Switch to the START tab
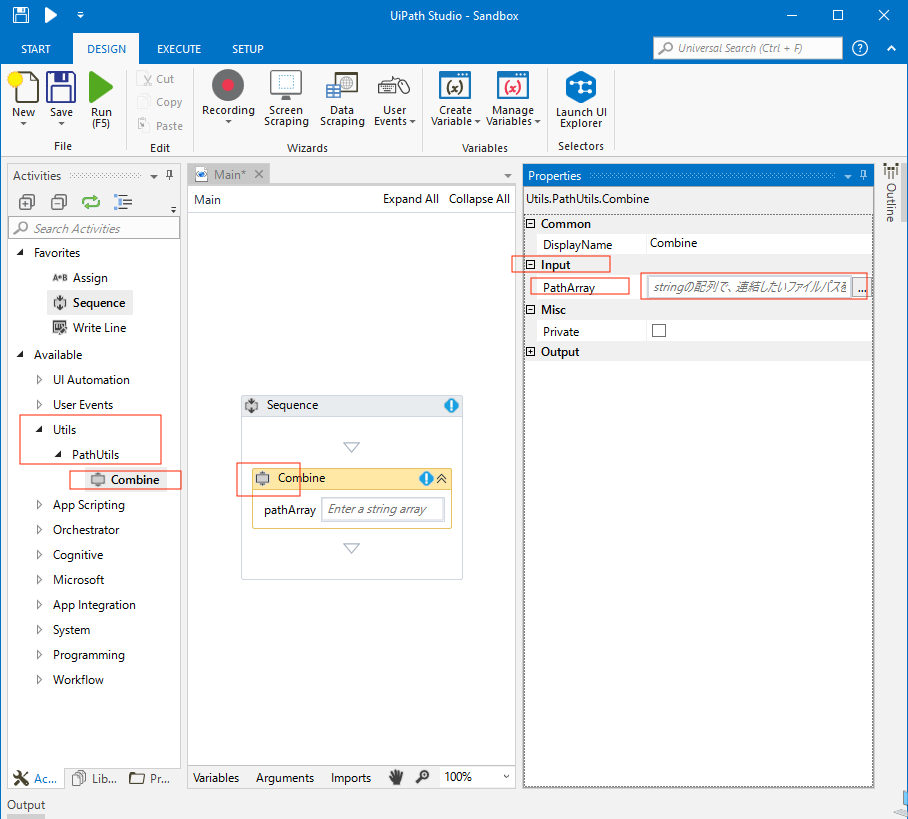908x819 pixels. tap(36, 49)
